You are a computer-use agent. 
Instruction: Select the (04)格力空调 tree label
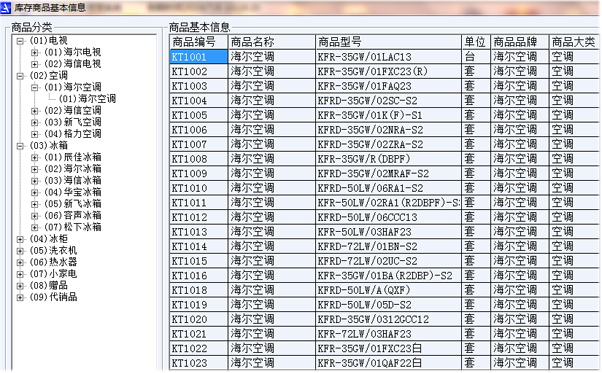[73, 134]
